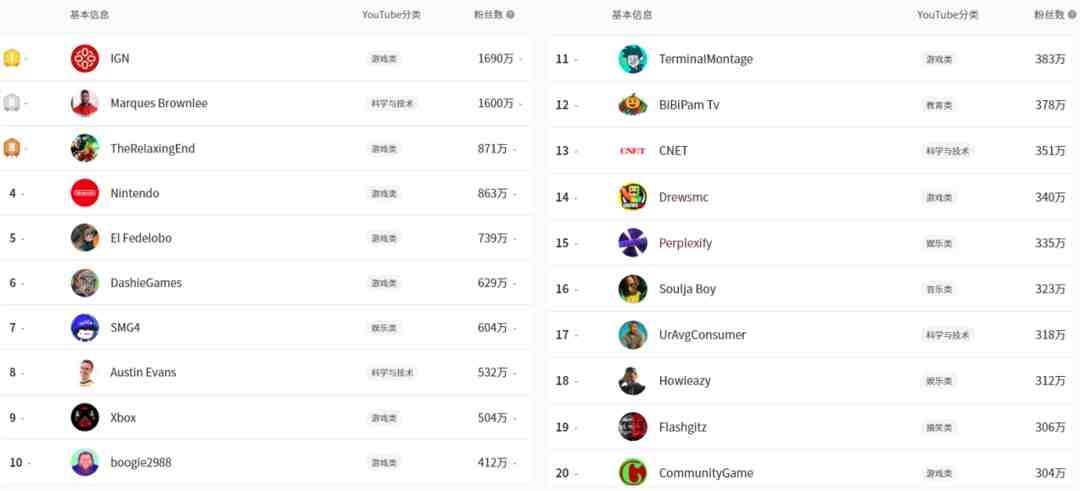This screenshot has height=491, width=1080.
Task: Click the Nintendo red logo avatar
Action: [x=85, y=193]
